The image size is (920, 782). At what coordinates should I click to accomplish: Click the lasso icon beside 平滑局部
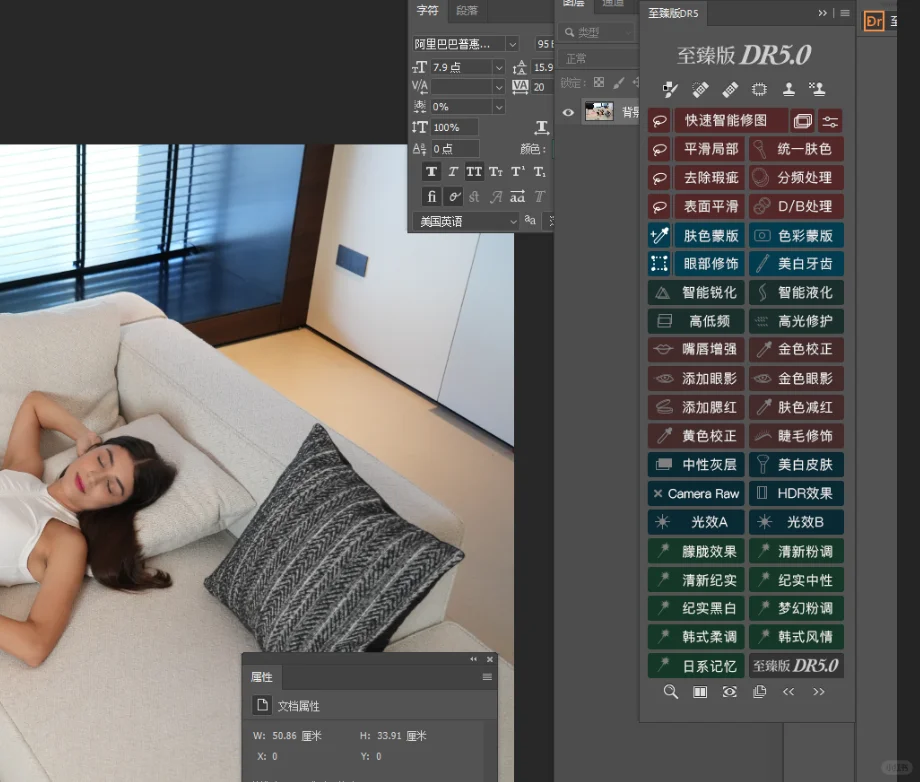pyautogui.click(x=659, y=149)
